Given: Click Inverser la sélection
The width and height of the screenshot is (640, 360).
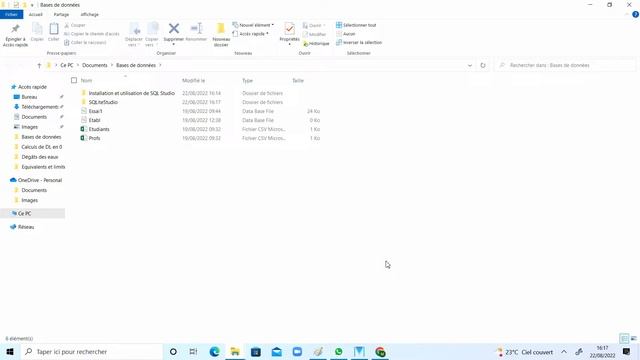Looking at the screenshot, I should coord(359,42).
